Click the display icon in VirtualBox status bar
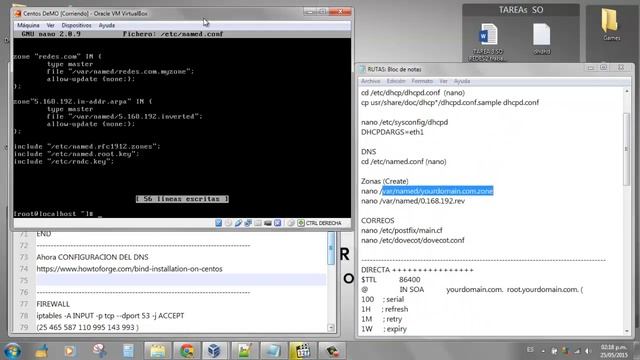This screenshot has height=360, width=640. pos(268,223)
